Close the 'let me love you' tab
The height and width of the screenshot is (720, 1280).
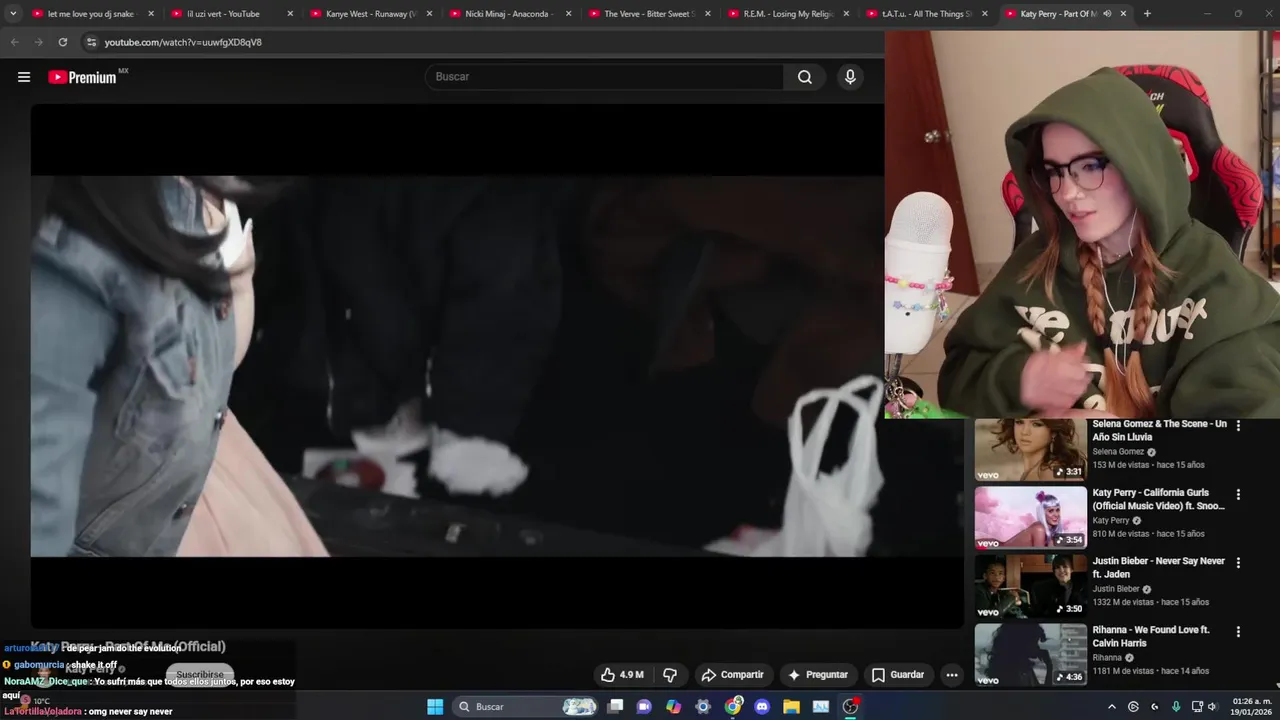[151, 14]
